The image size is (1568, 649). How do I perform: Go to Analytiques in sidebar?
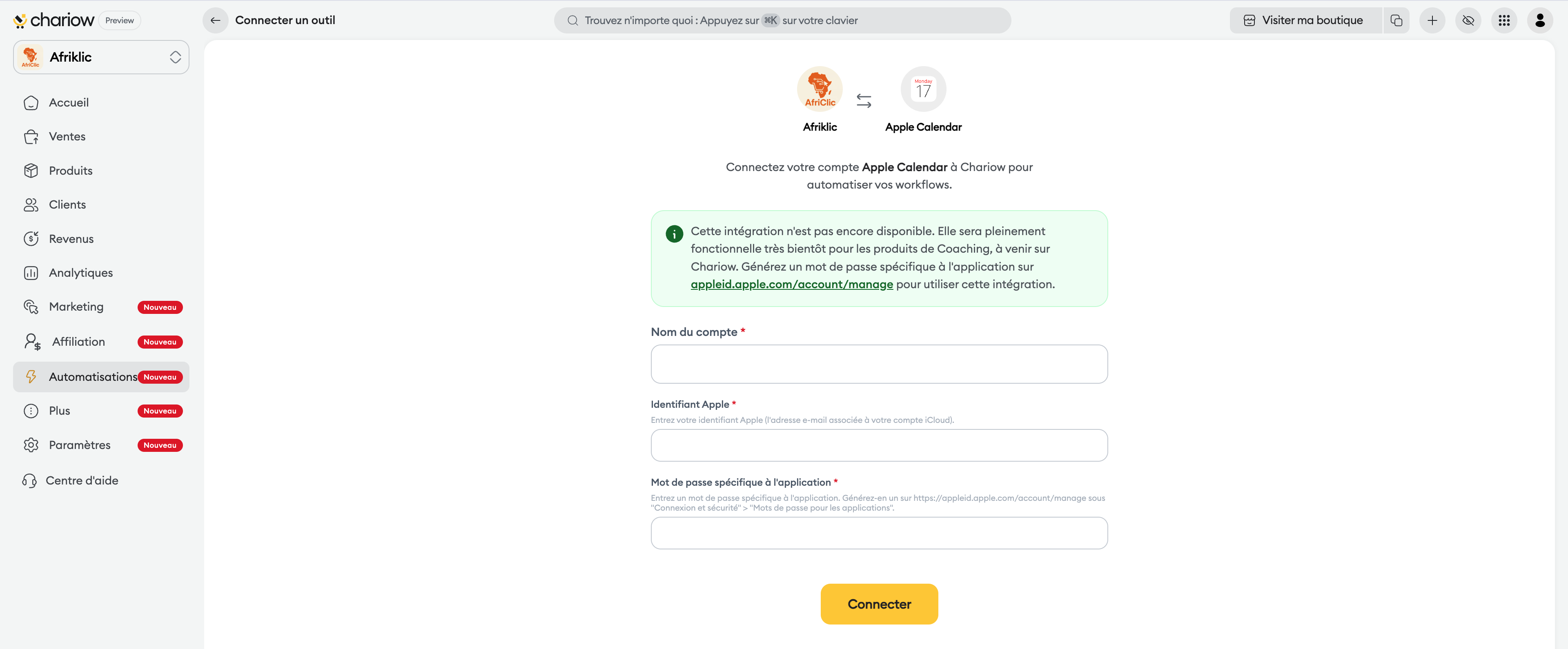click(x=81, y=273)
